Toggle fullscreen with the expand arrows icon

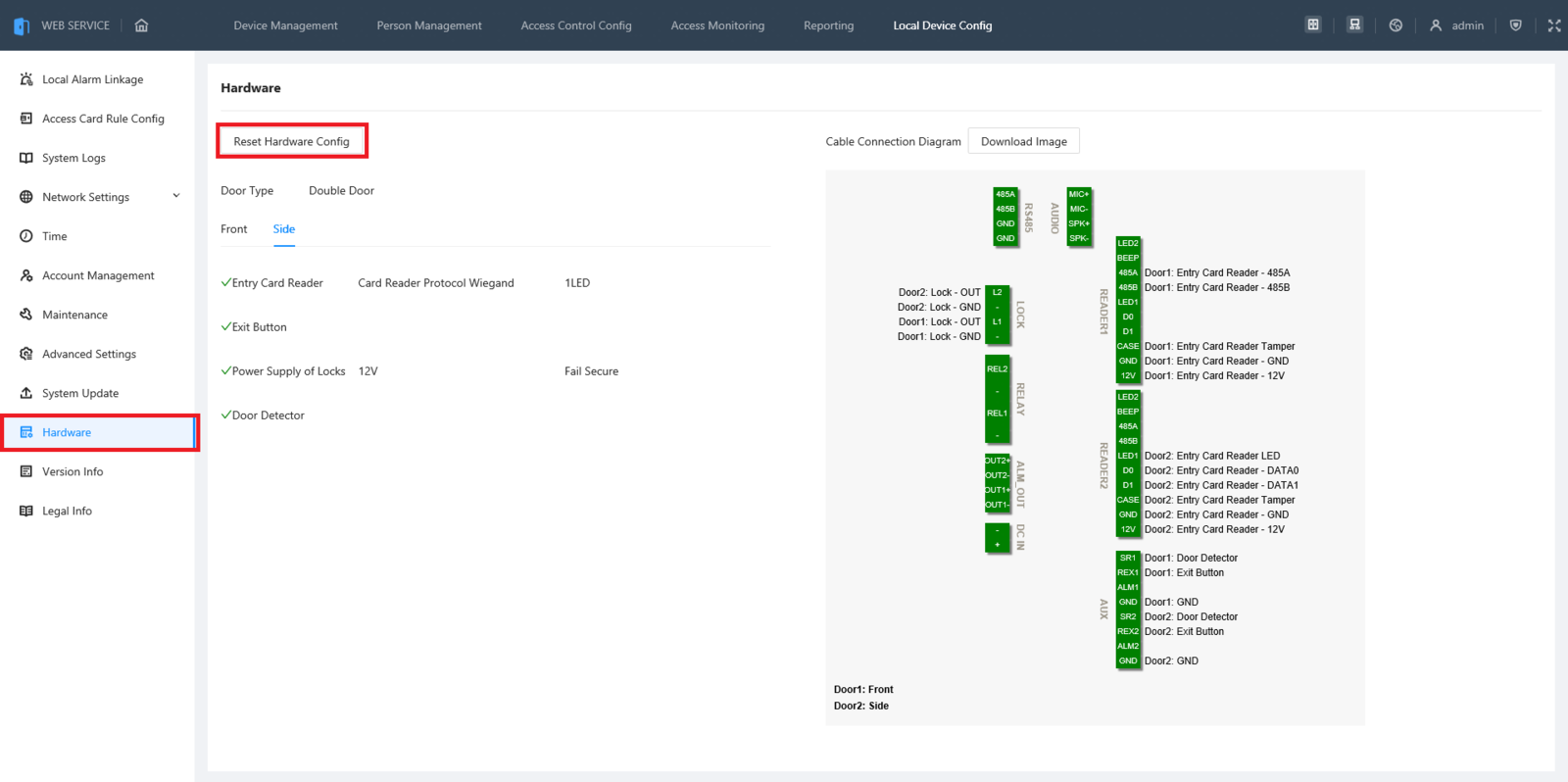(1553, 25)
